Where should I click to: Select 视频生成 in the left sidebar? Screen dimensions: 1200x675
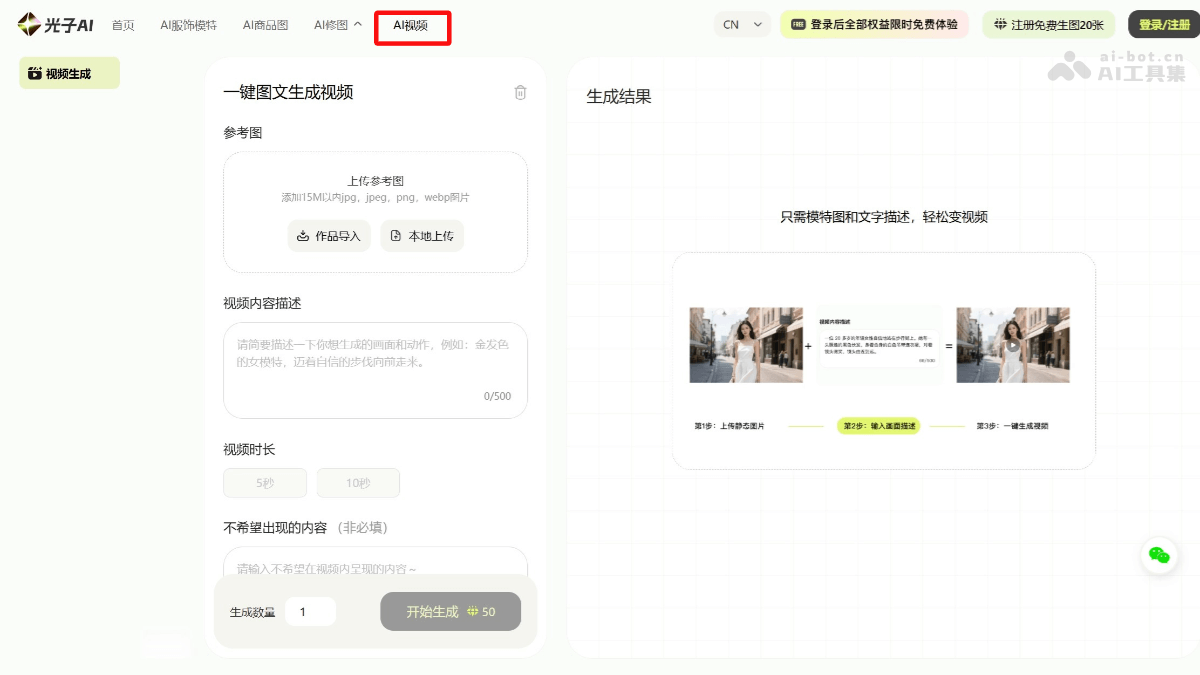(69, 72)
